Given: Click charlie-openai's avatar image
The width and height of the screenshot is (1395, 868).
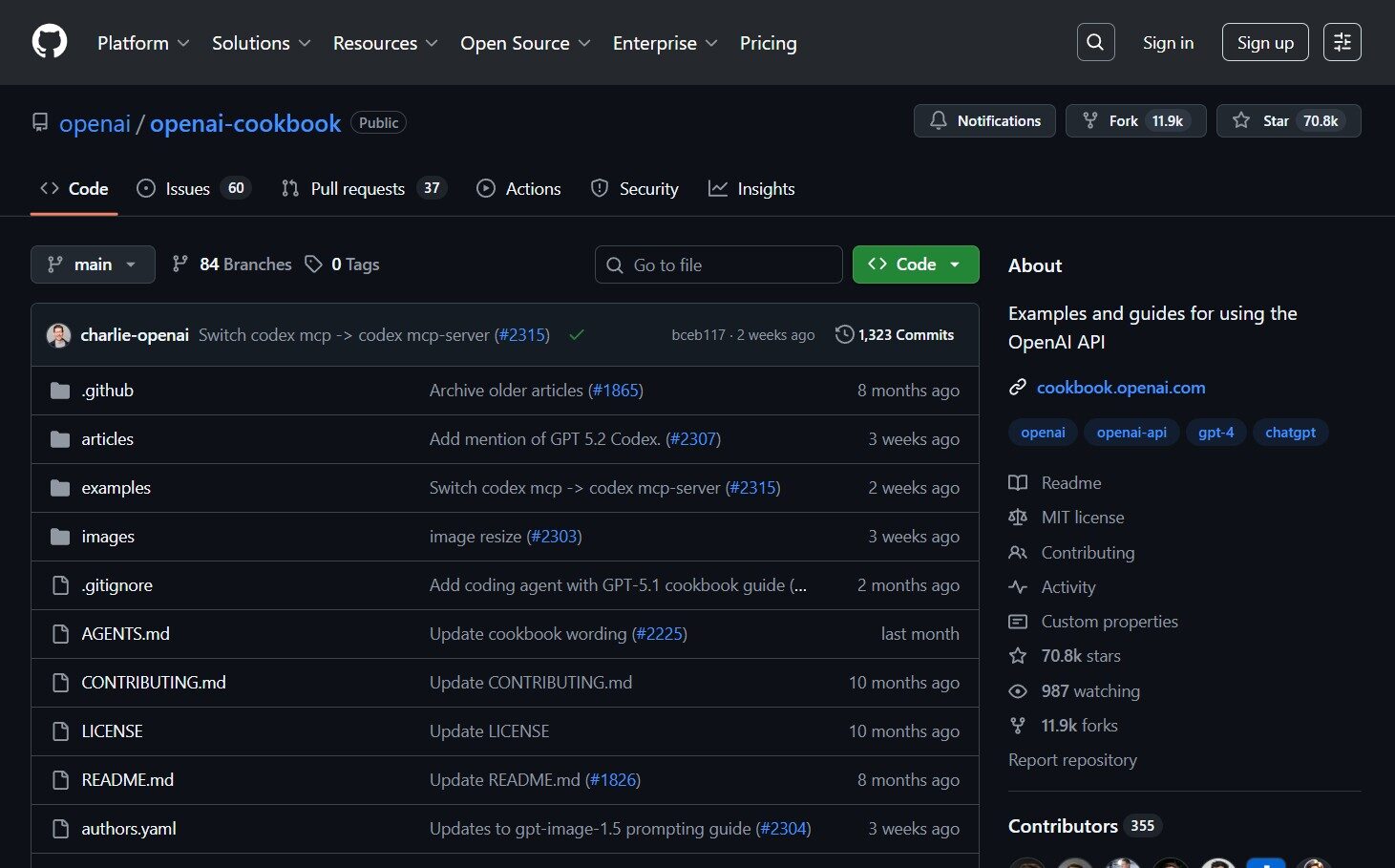Looking at the screenshot, I should [59, 335].
